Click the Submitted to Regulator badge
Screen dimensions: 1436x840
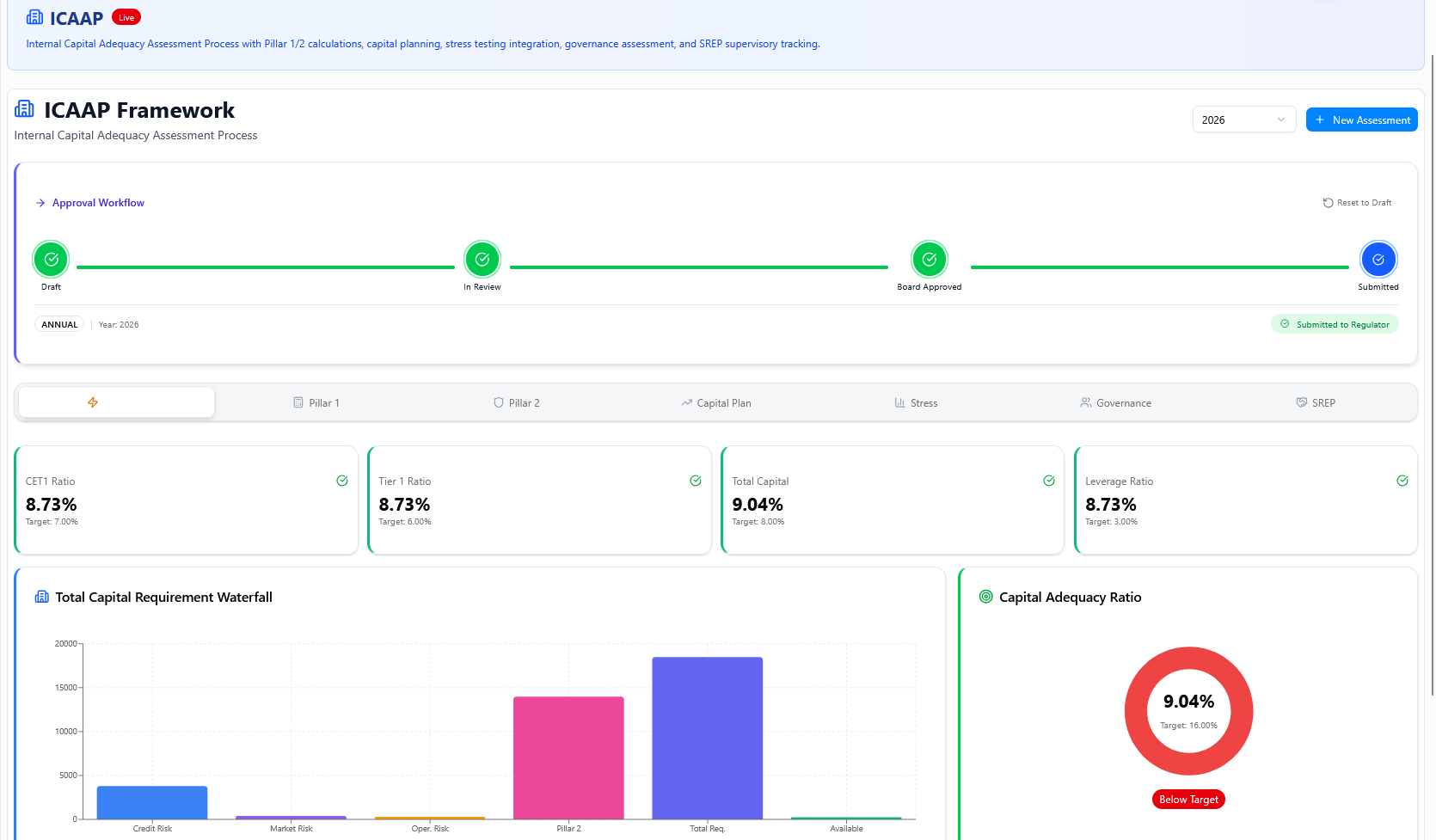click(x=1335, y=324)
